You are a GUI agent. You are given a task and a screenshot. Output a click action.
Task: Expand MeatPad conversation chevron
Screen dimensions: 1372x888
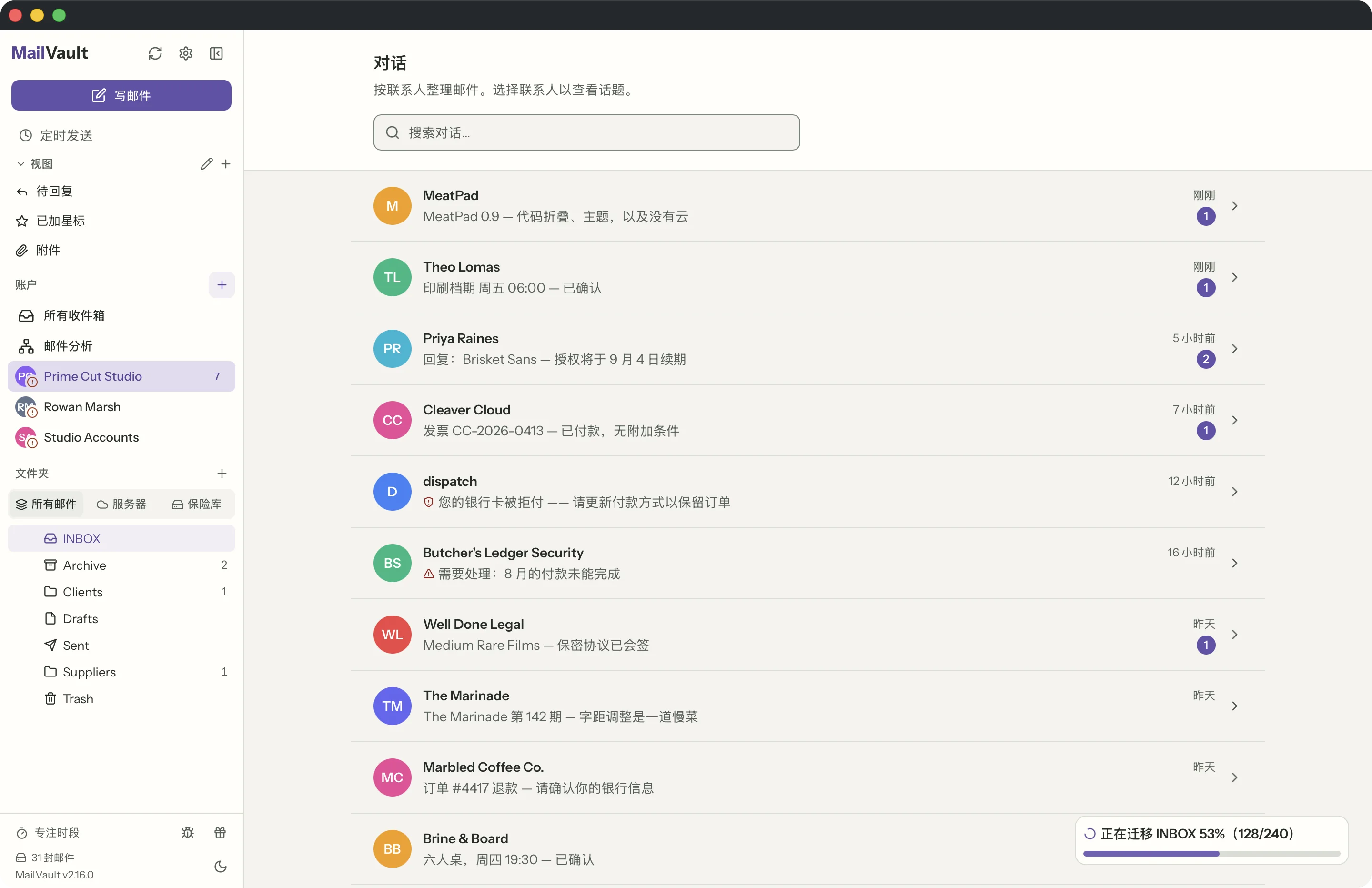tap(1234, 206)
